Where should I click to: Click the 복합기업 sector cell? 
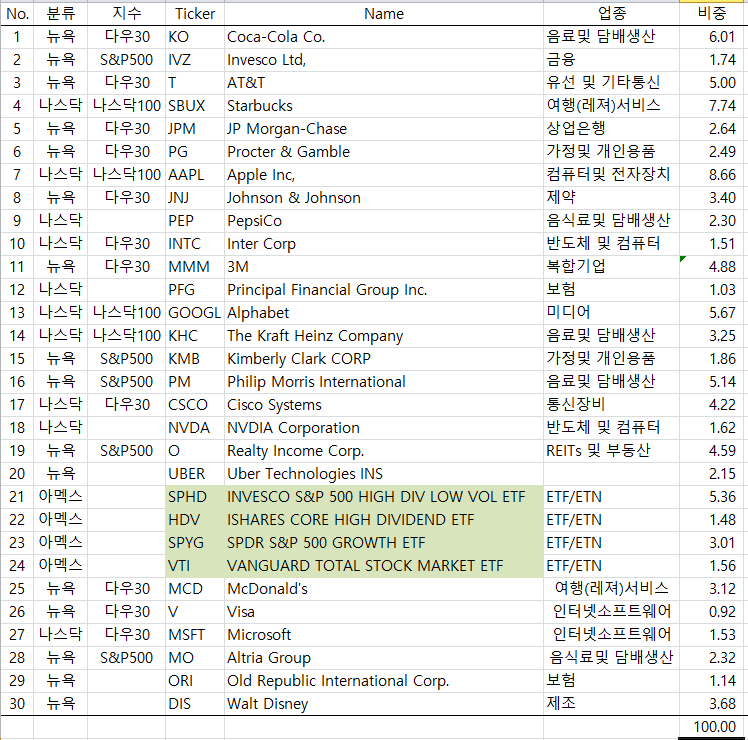611,266
